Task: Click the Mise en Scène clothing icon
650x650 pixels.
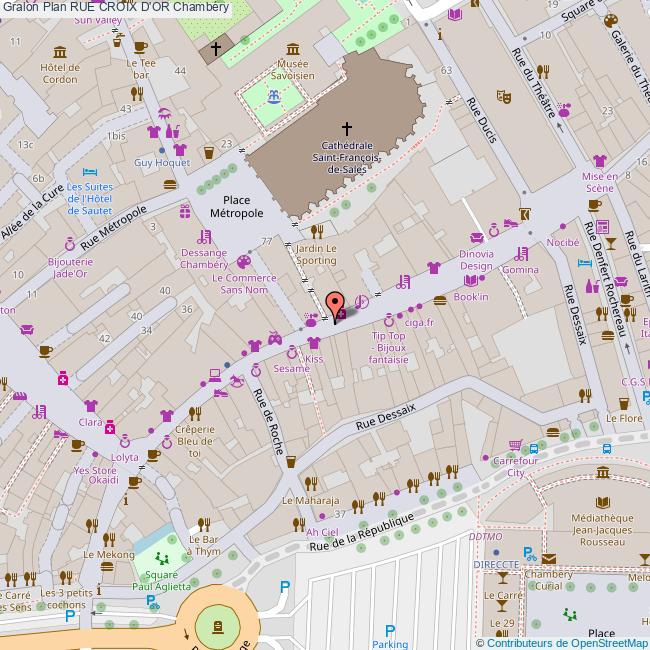Action: [599, 160]
